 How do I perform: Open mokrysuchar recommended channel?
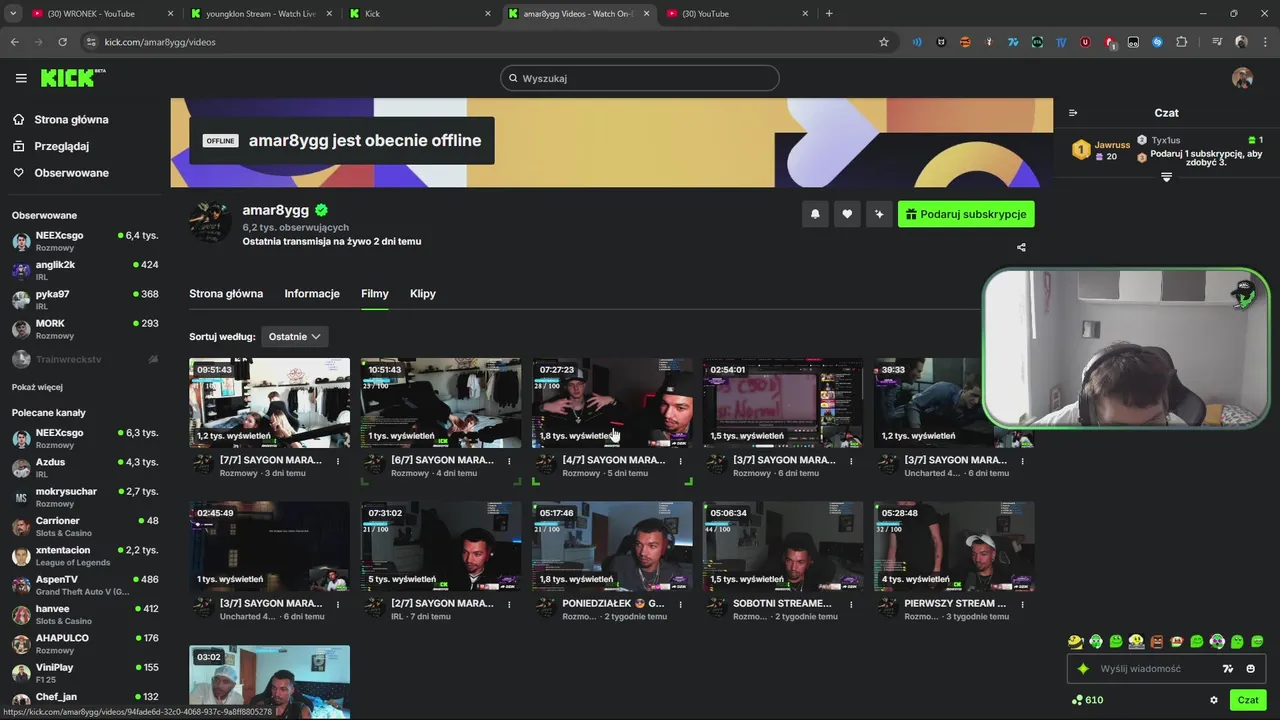[x=85, y=497]
